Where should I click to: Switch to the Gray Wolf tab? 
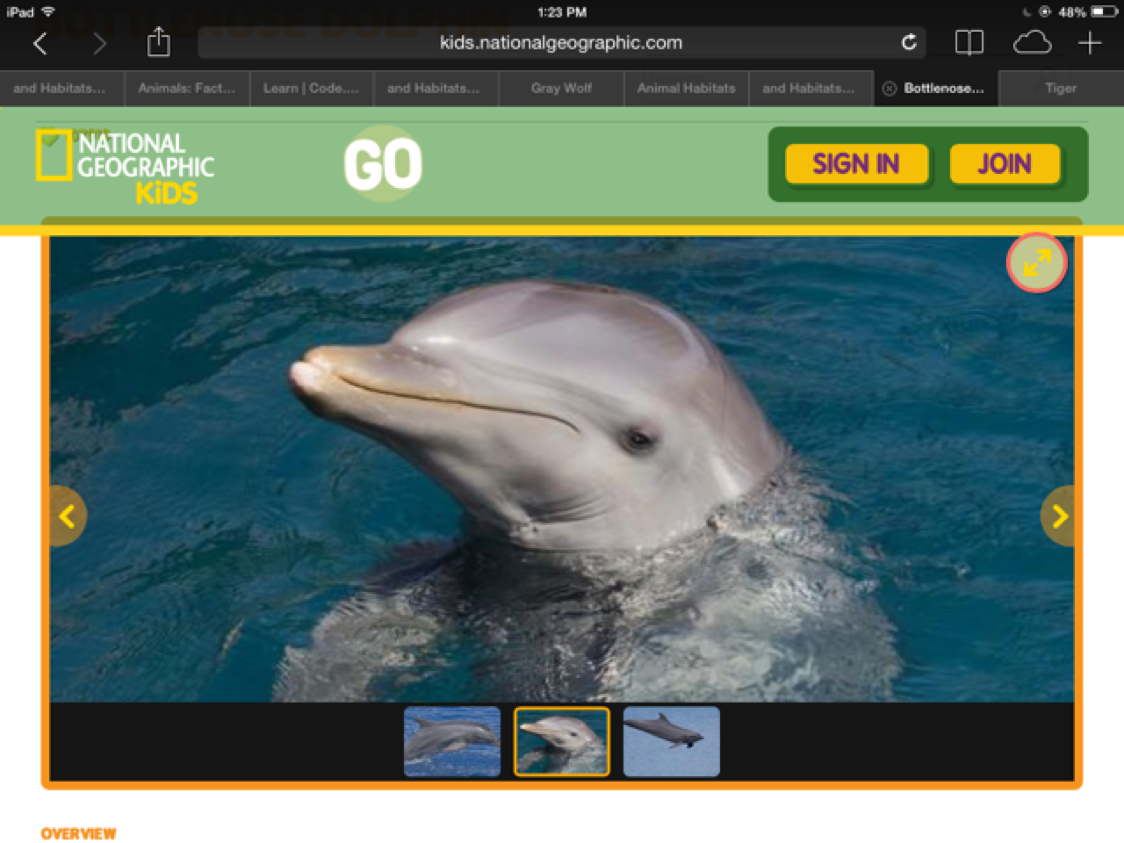(561, 88)
